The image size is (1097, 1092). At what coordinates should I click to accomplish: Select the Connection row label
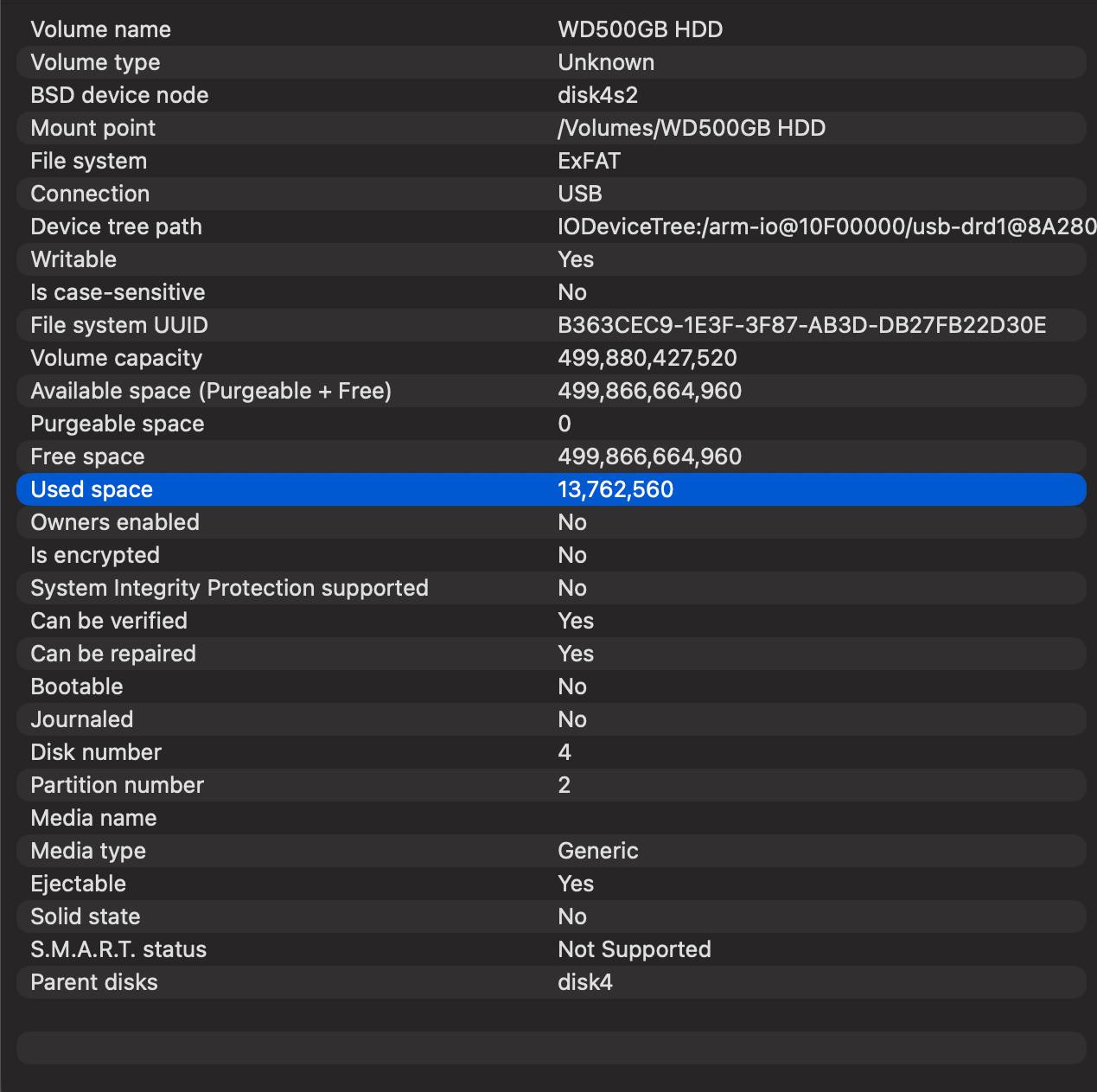coord(90,194)
